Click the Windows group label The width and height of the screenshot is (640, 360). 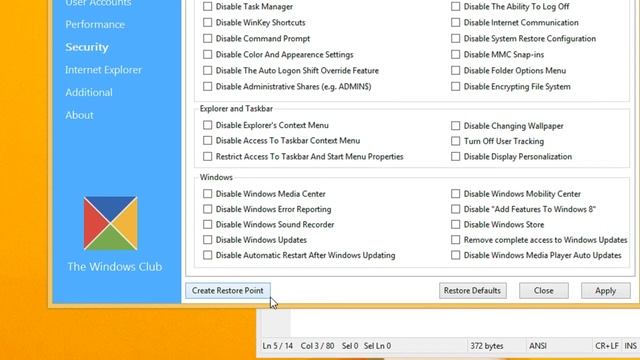pos(216,177)
